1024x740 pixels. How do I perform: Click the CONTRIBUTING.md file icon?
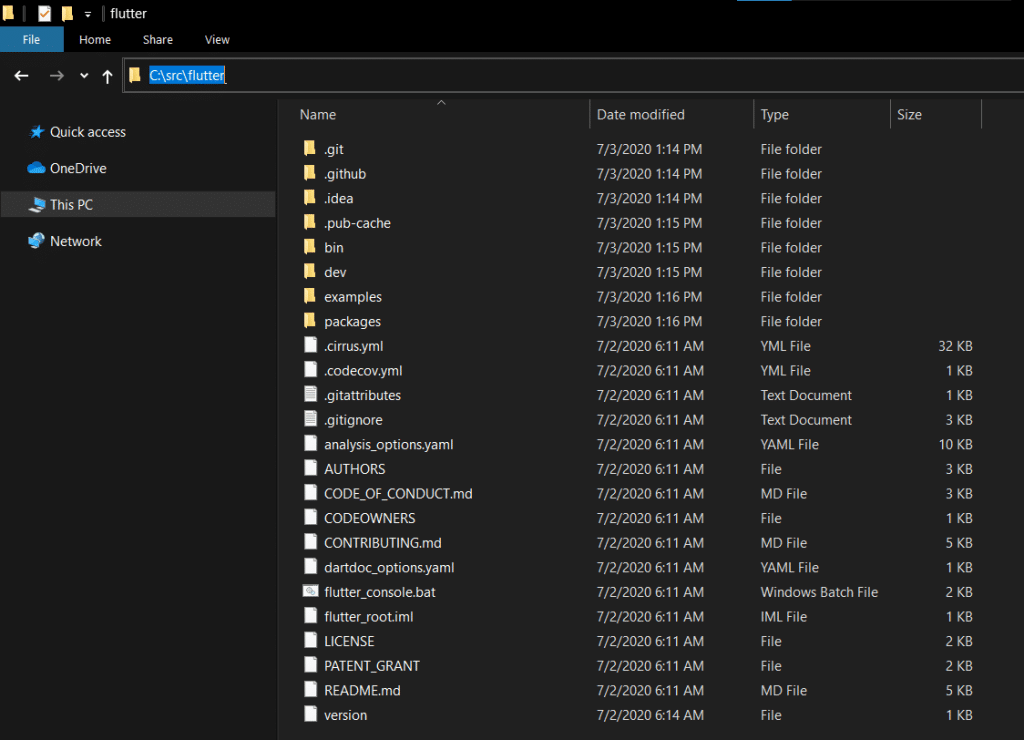(x=310, y=542)
